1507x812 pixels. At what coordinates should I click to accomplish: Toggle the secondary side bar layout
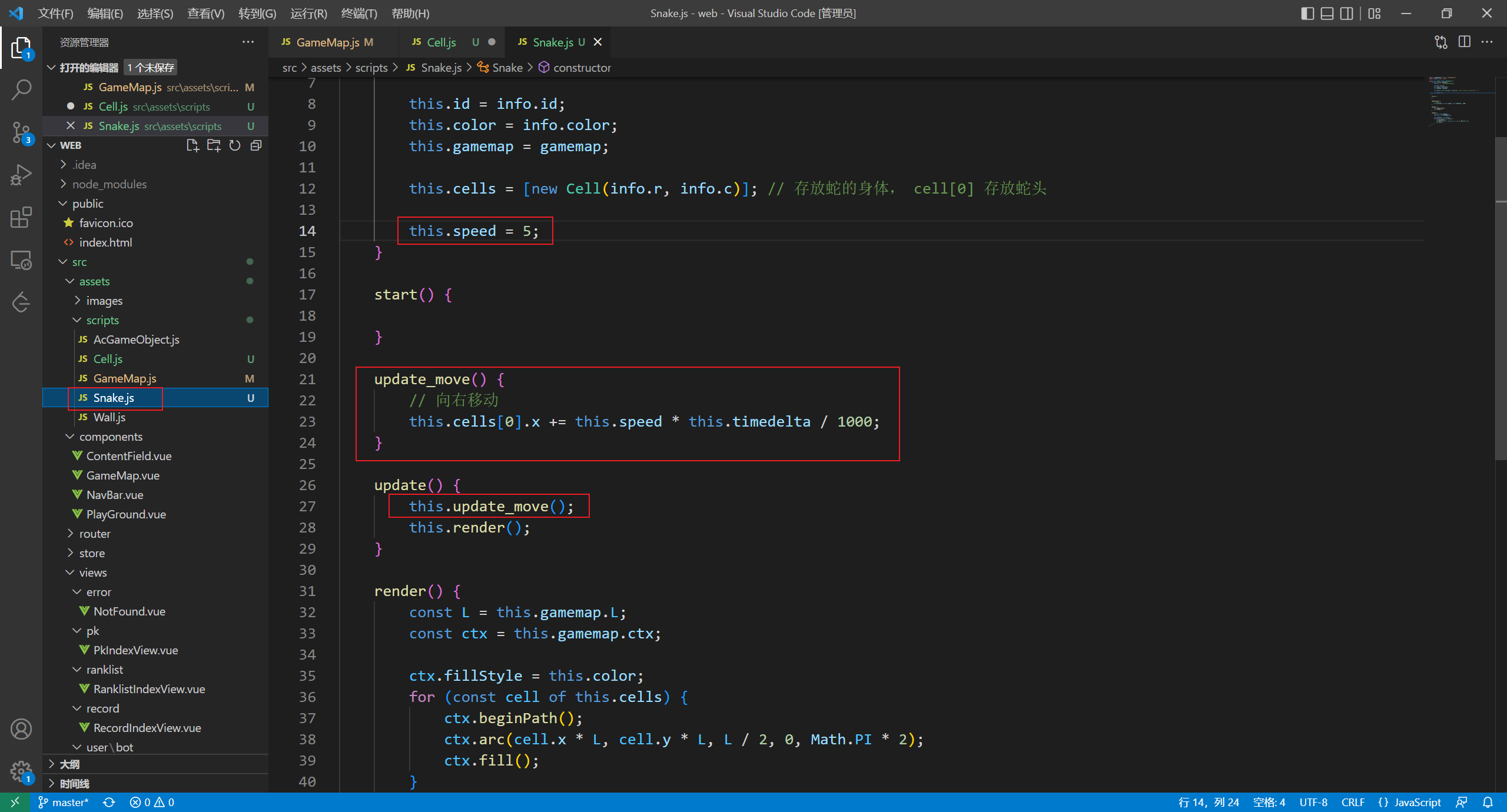pyautogui.click(x=1346, y=13)
